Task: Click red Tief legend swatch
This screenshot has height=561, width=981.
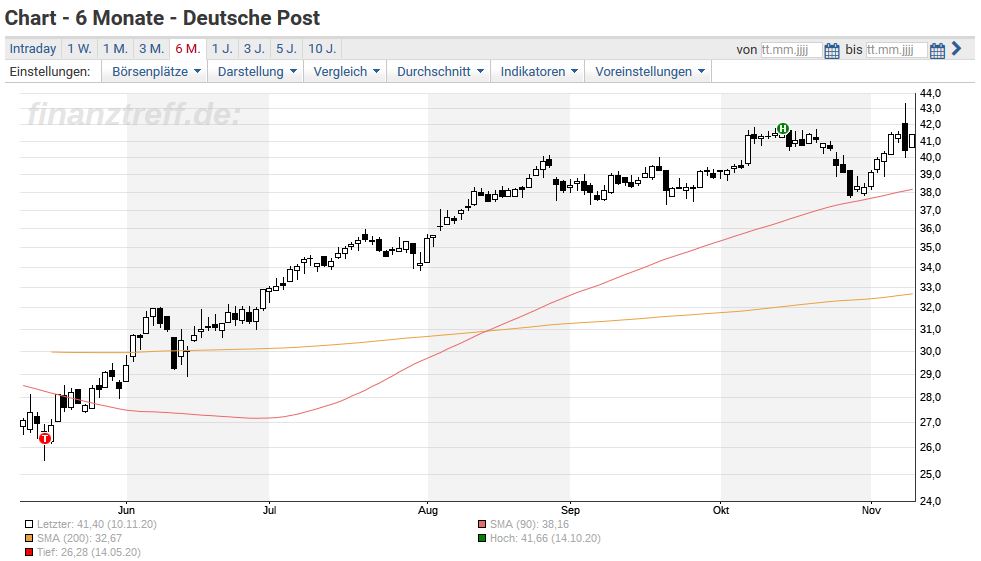Action: coord(29,552)
